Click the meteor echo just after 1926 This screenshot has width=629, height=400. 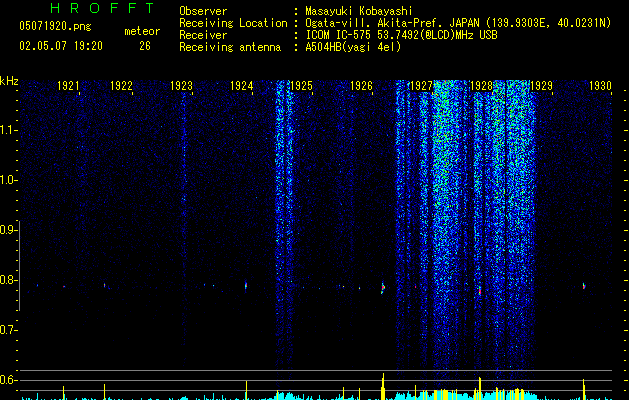coord(383,287)
